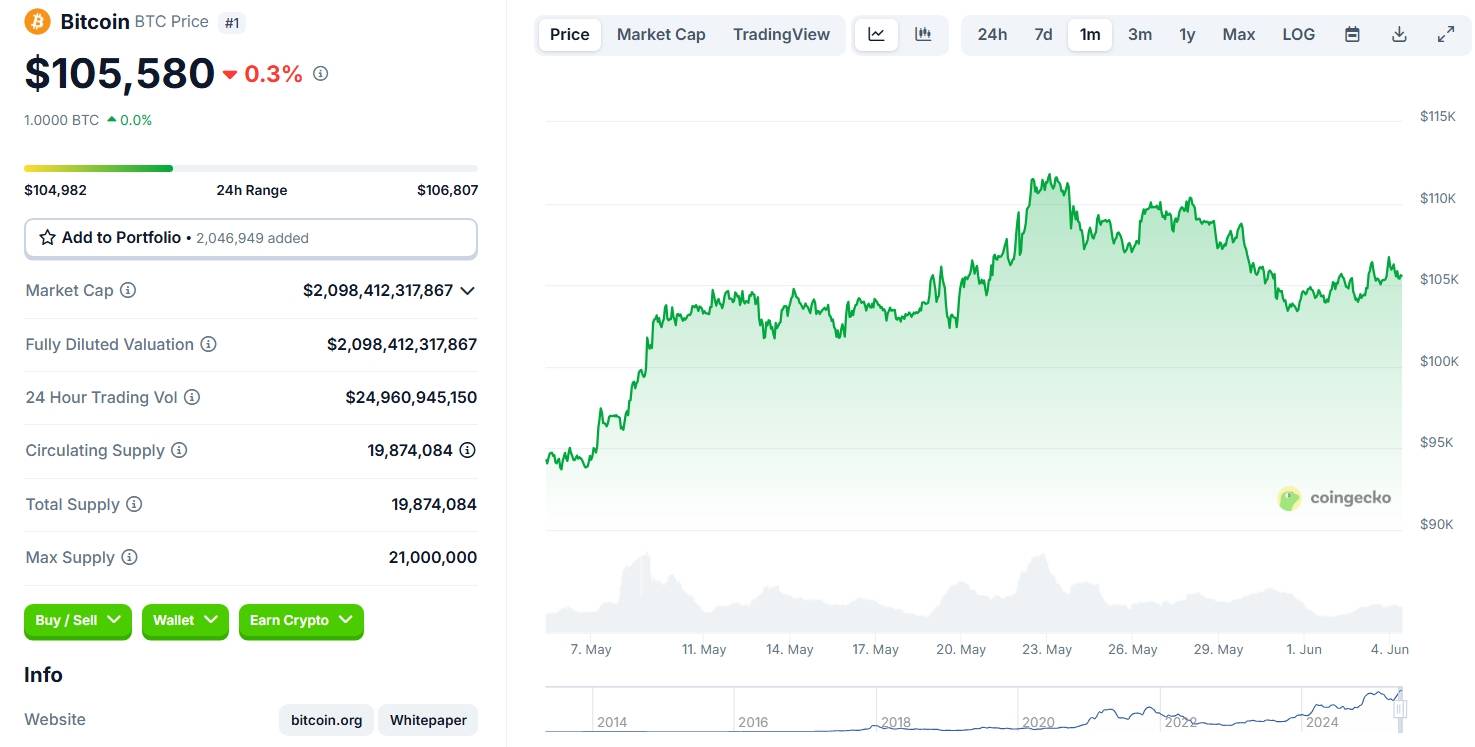
Task: Click the volume area chart
Action: coord(974,594)
